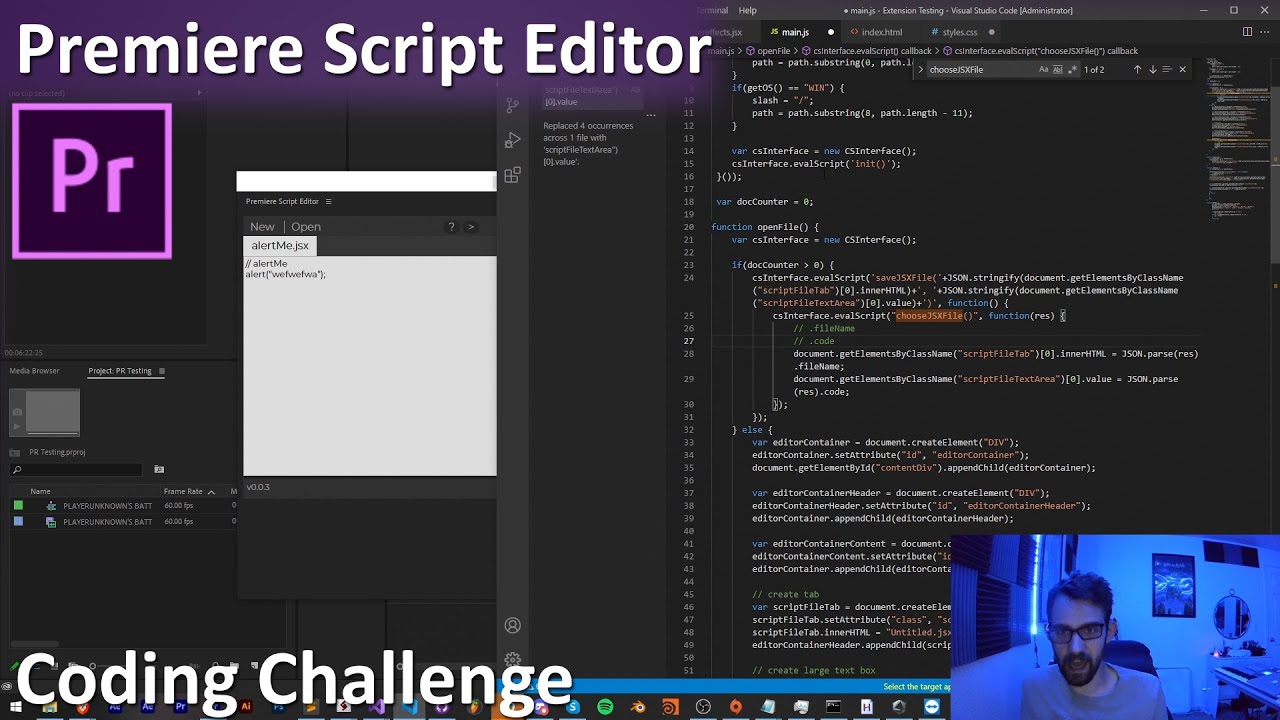Open VS Code Accounts icon

pyautogui.click(x=513, y=625)
